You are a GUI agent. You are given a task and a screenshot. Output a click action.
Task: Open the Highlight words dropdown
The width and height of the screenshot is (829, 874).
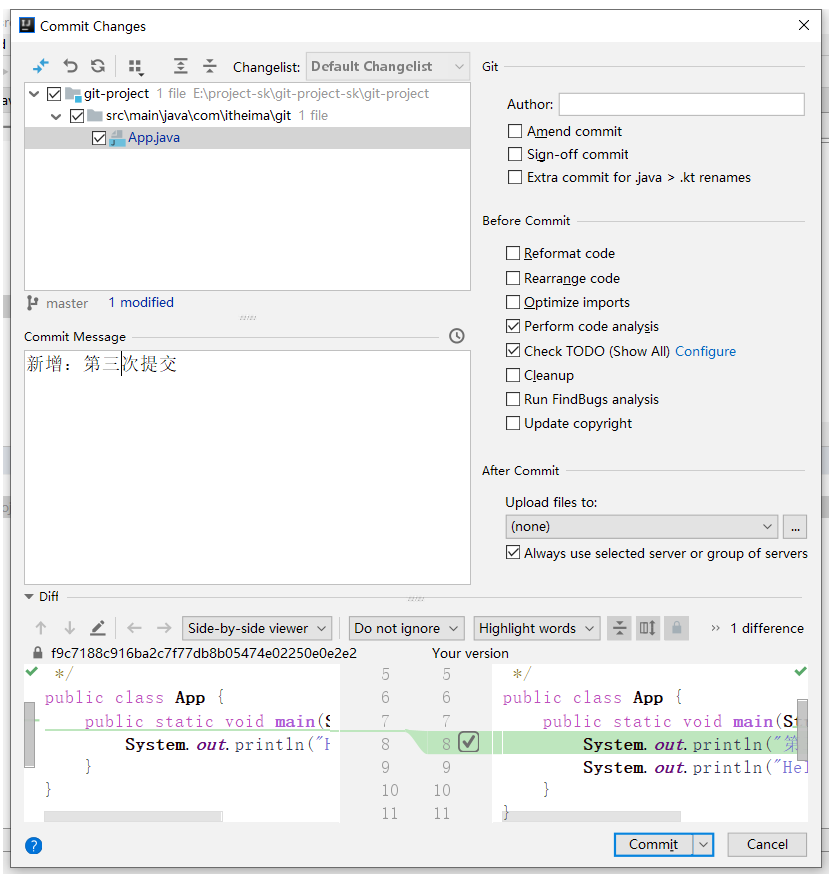point(537,628)
